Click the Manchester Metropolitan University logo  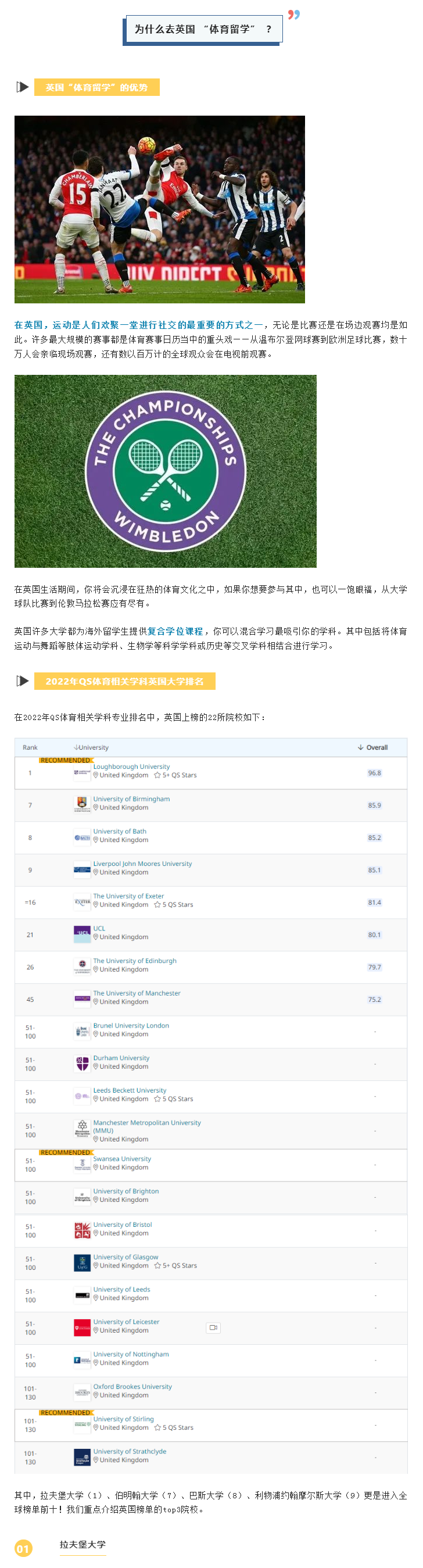82,1130
